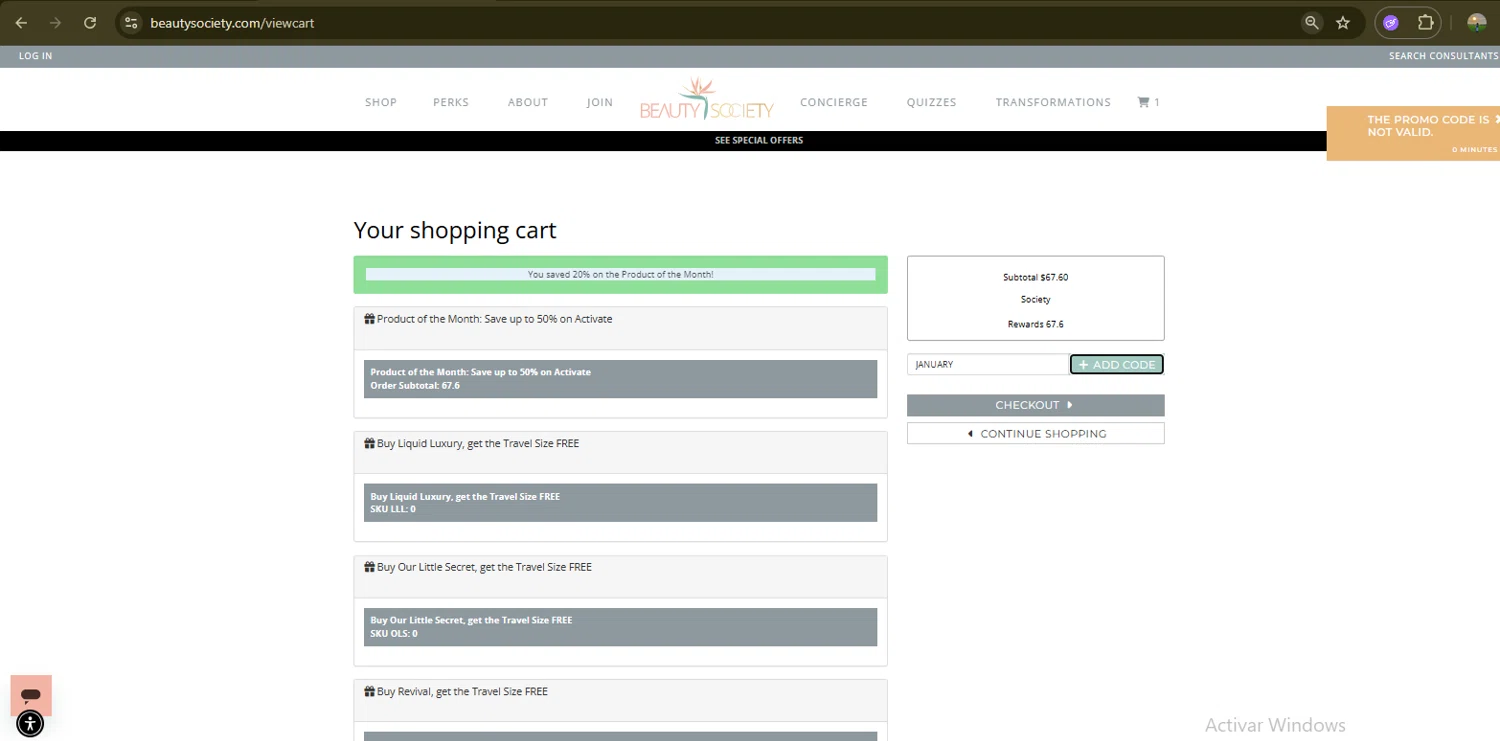Click CONTINUE SHOPPING button
The height and width of the screenshot is (741, 1500).
pos(1035,433)
